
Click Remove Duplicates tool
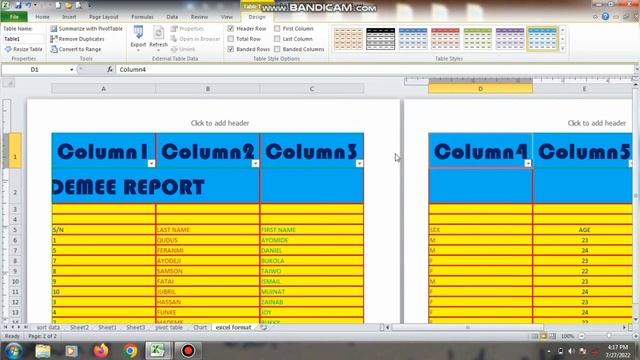coord(77,39)
